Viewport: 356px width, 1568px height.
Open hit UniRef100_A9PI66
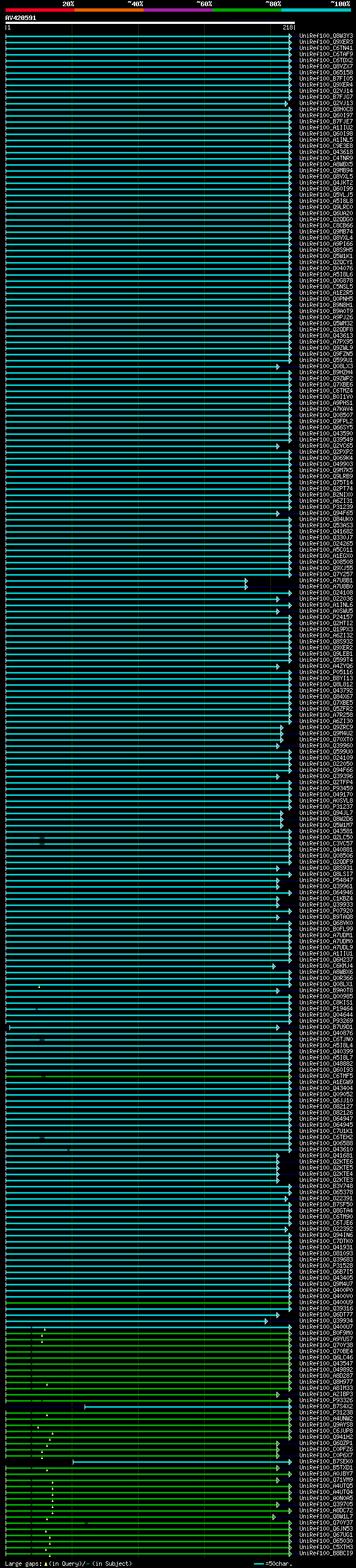(326, 244)
